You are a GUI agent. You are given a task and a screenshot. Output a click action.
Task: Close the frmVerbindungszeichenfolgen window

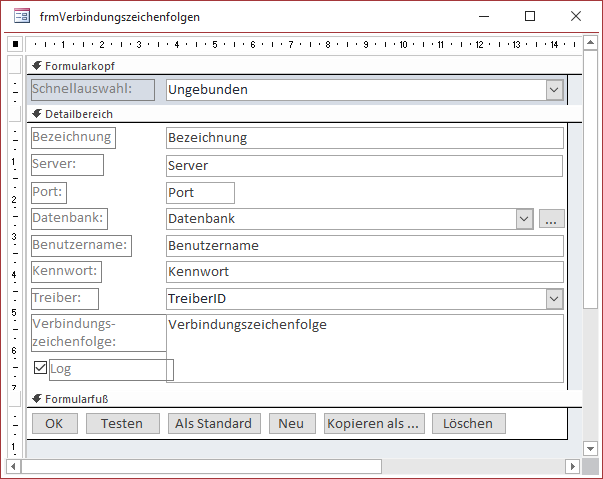click(x=576, y=16)
